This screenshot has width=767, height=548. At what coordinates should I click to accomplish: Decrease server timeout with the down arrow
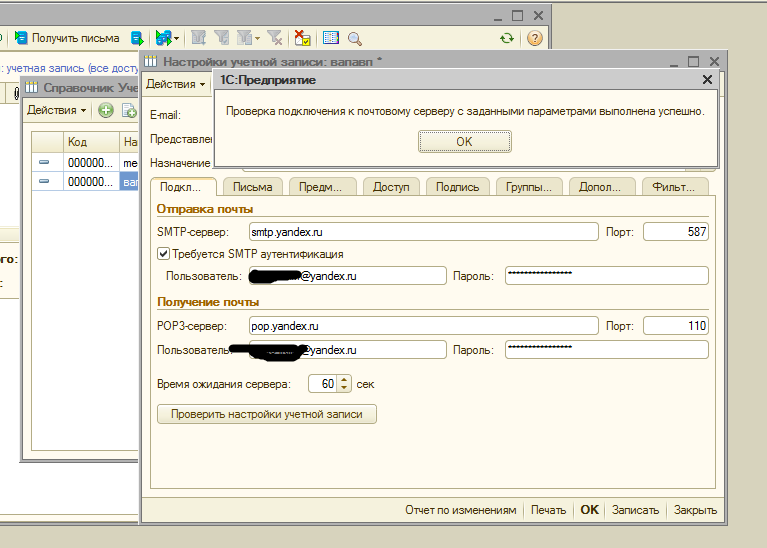pos(344,388)
